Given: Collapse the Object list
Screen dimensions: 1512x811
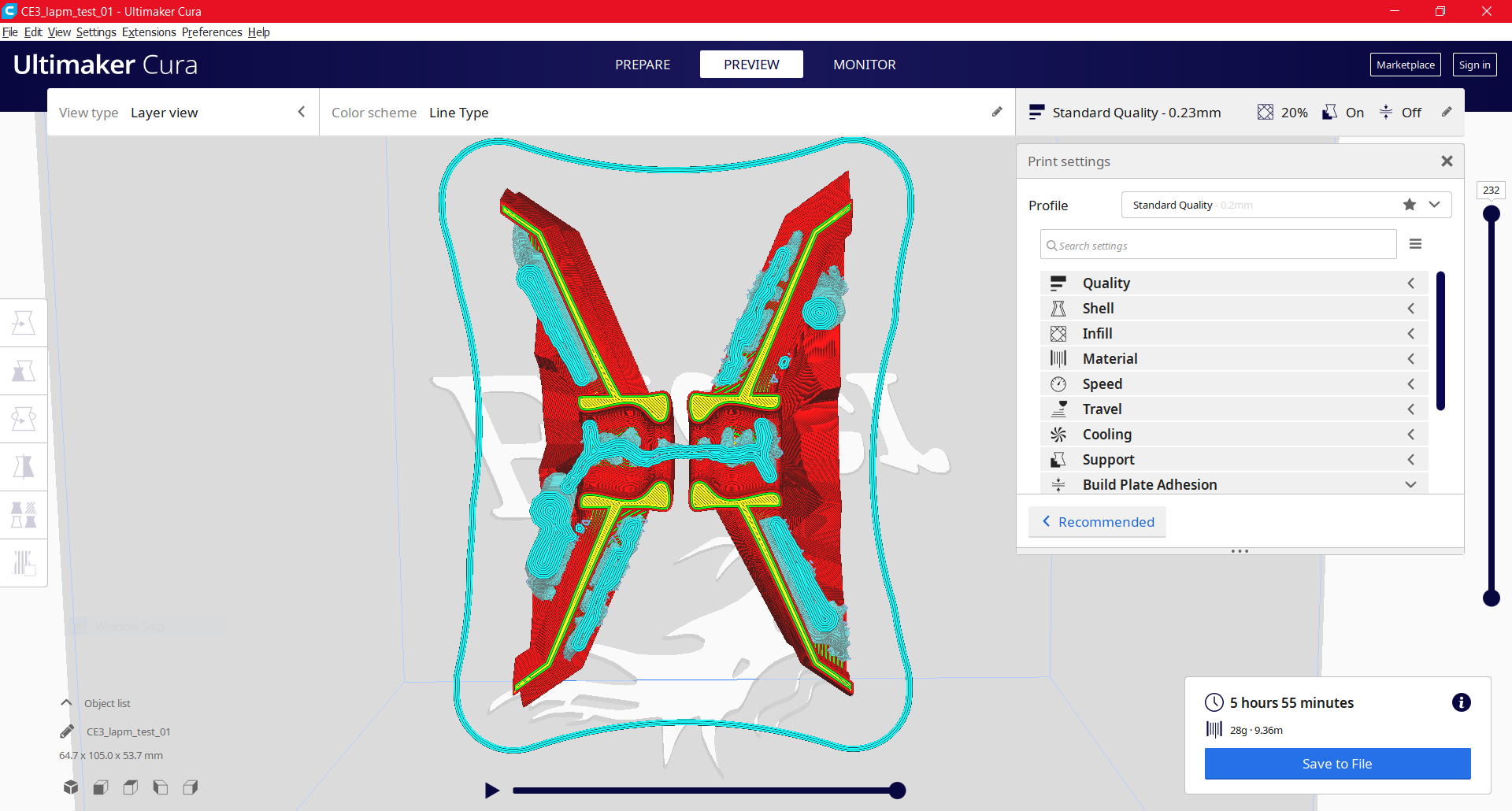Looking at the screenshot, I should click(x=66, y=702).
